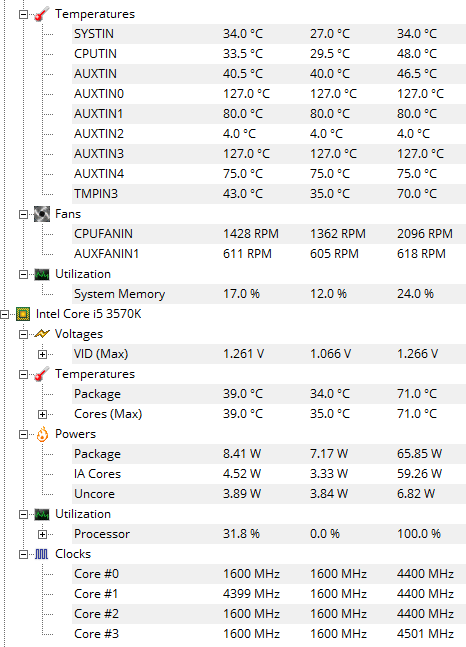Select the CPUFANIN fan label
This screenshot has width=466, height=647.
(x=103, y=234)
